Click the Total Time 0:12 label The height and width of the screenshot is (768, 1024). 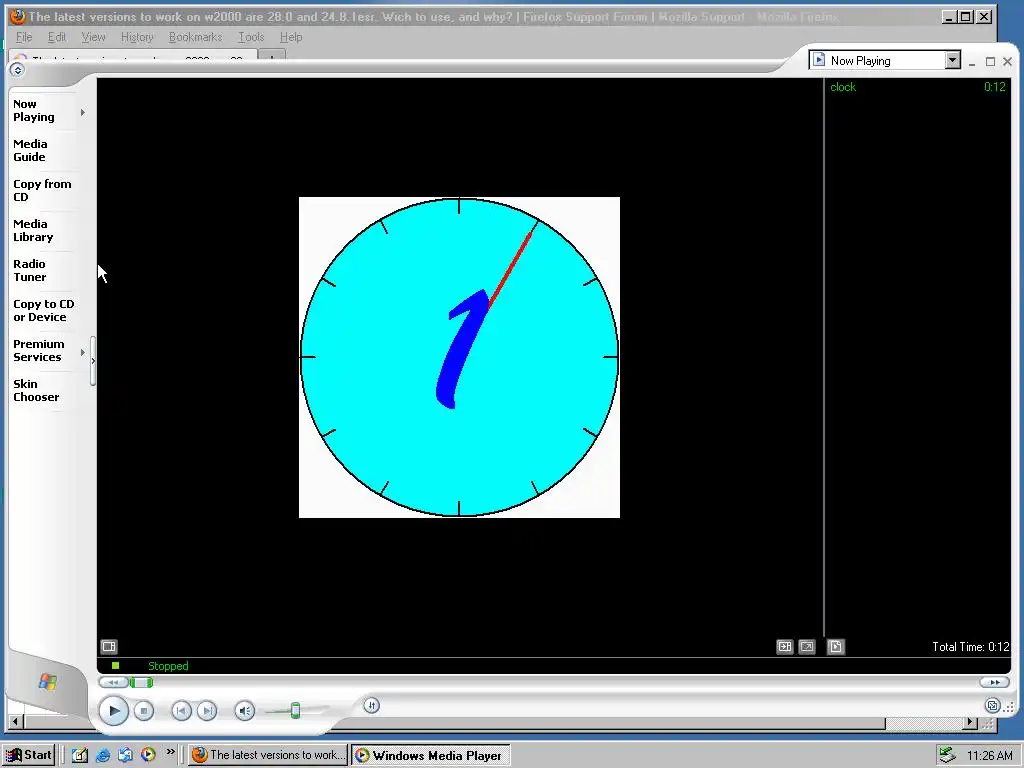click(970, 647)
